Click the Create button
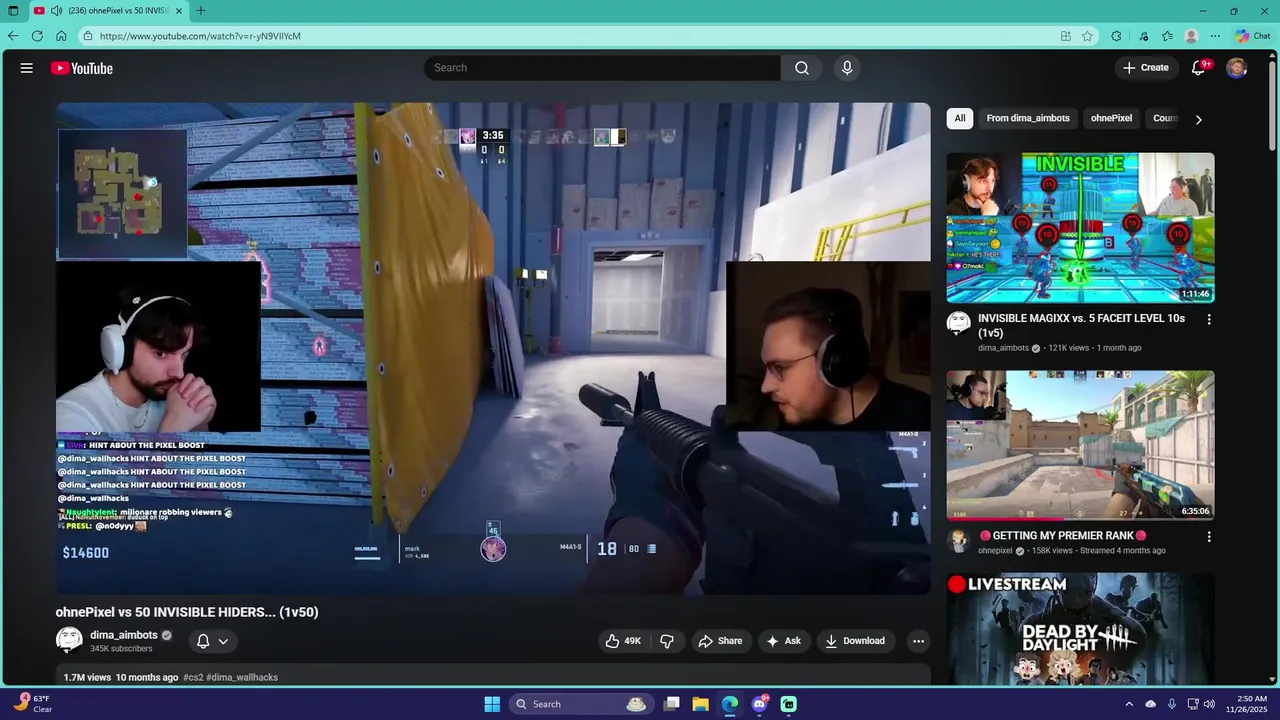The height and width of the screenshot is (720, 1280). coord(1145,68)
